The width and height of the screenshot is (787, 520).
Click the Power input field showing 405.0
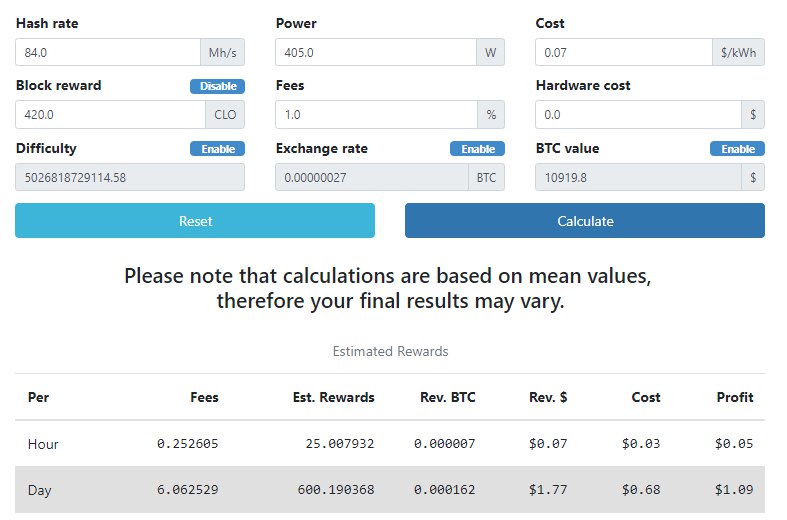[x=376, y=52]
